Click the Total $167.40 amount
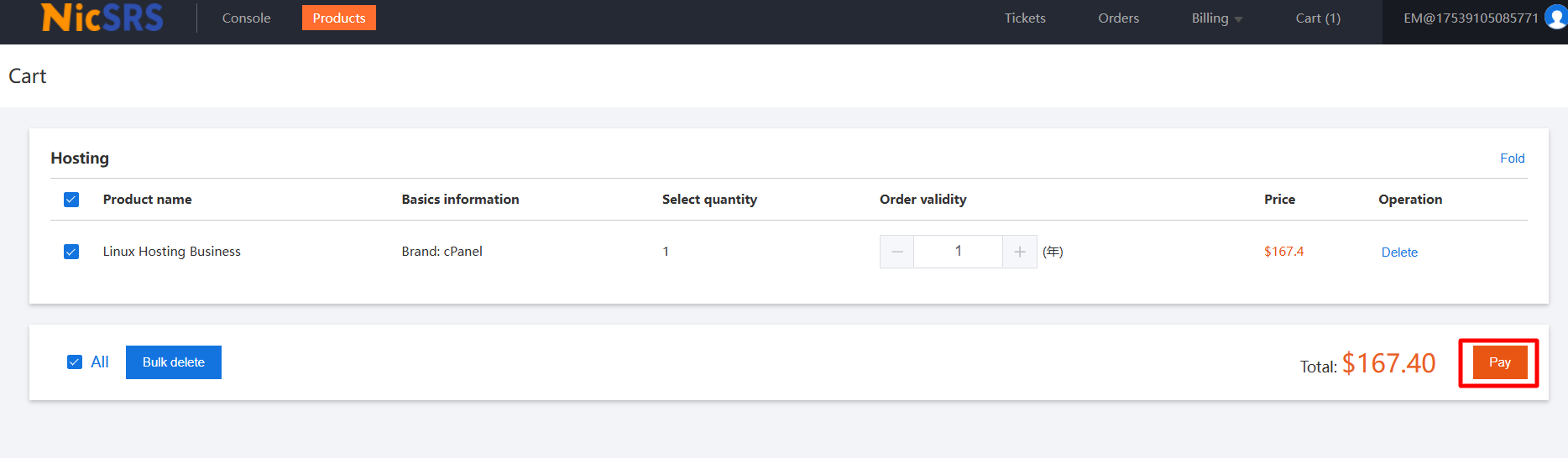 coord(1388,363)
